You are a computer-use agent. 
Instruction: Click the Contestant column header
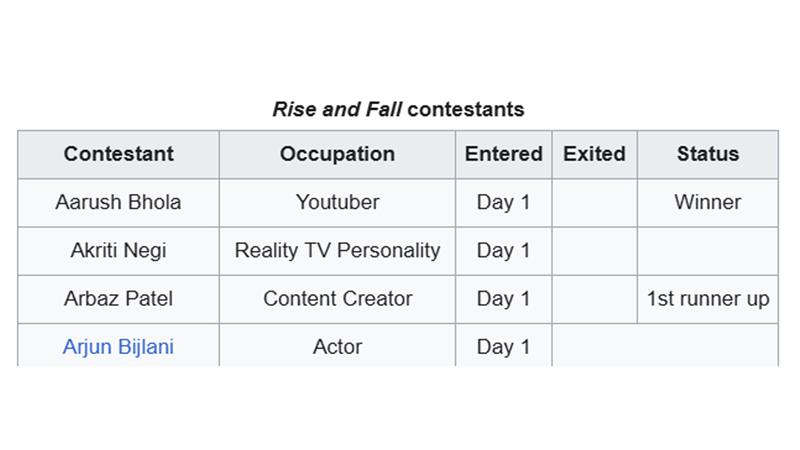tap(118, 154)
